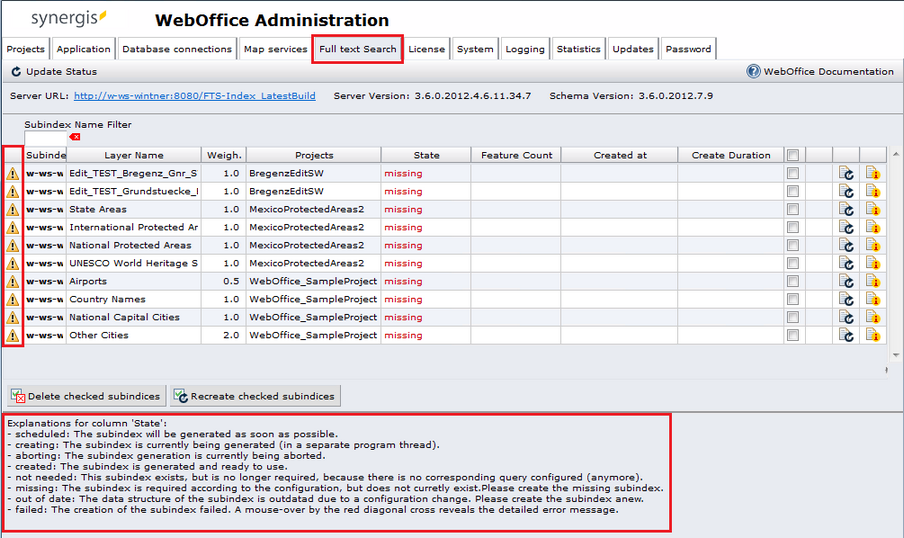Click the Update Status refresh icon
This screenshot has width=904, height=538.
[16, 72]
